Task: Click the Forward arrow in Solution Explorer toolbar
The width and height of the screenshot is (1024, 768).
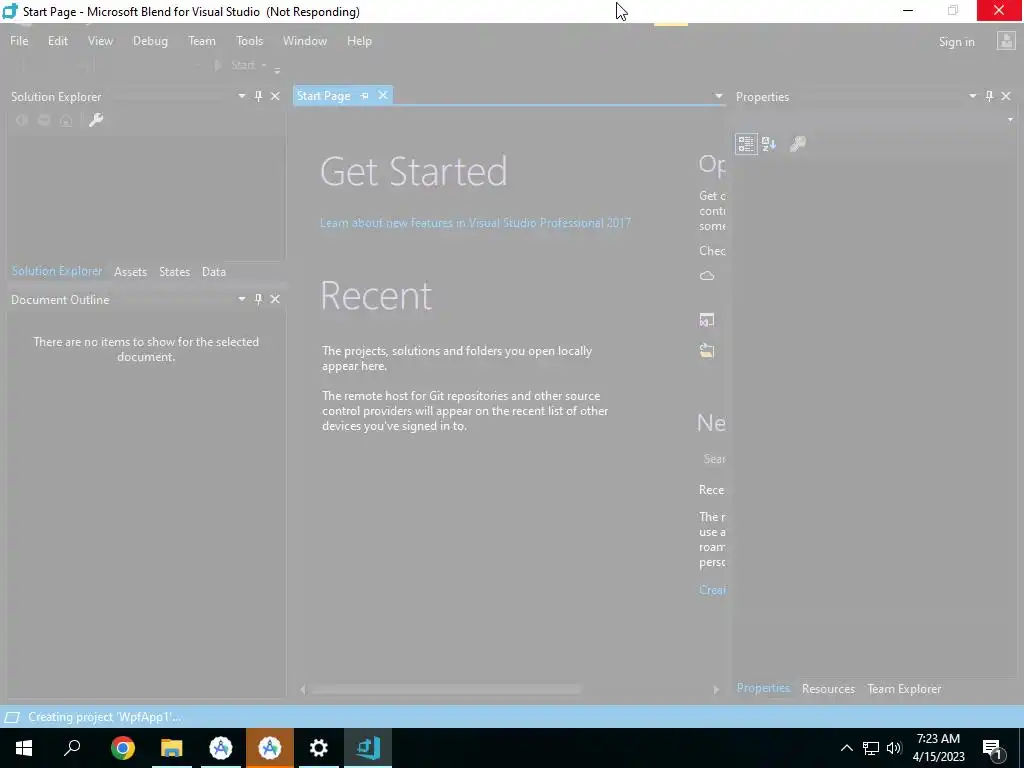Action: (x=44, y=120)
